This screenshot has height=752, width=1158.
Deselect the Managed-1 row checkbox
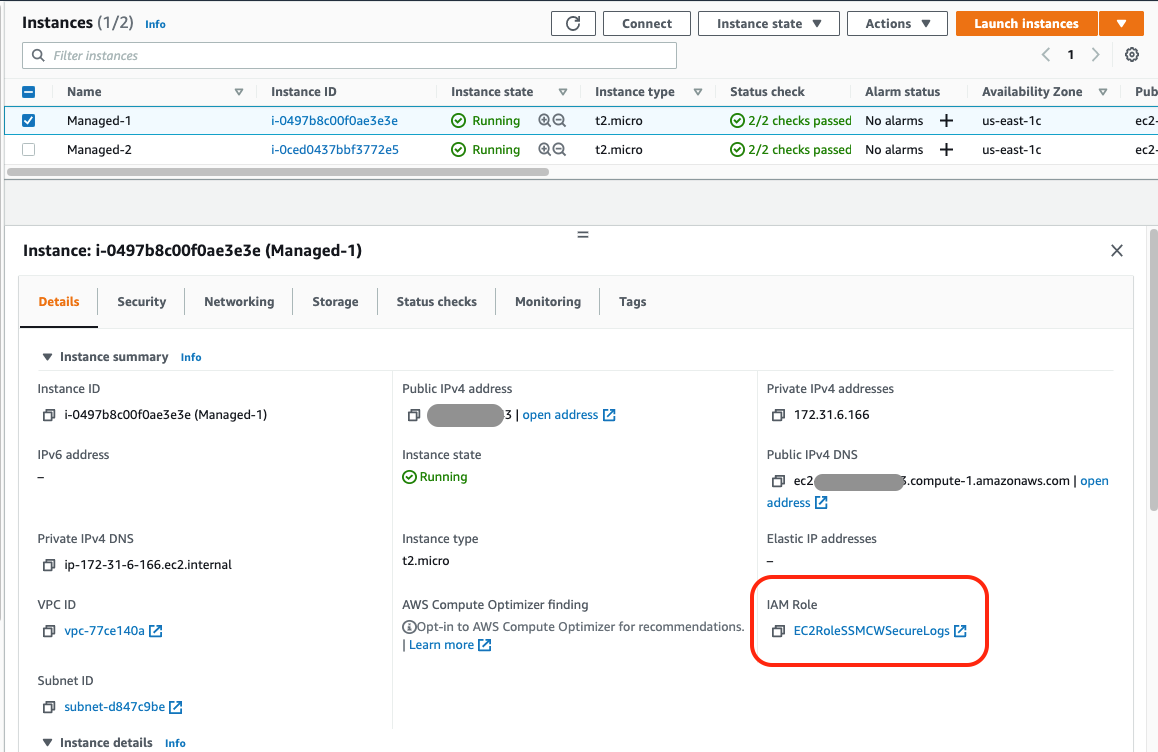28,120
